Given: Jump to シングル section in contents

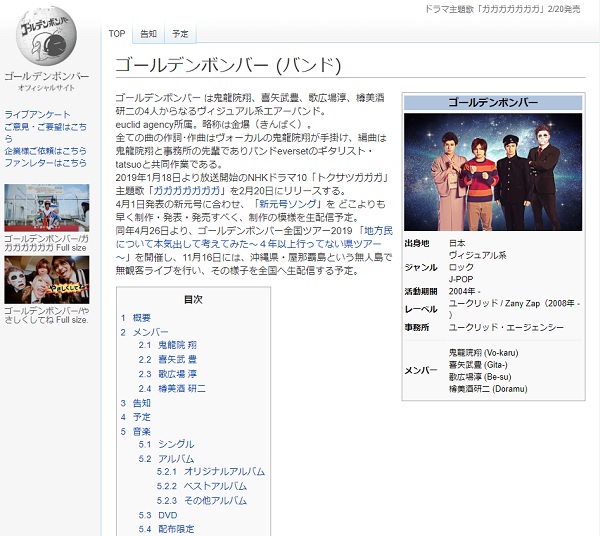Looking at the screenshot, I should coord(175,444).
